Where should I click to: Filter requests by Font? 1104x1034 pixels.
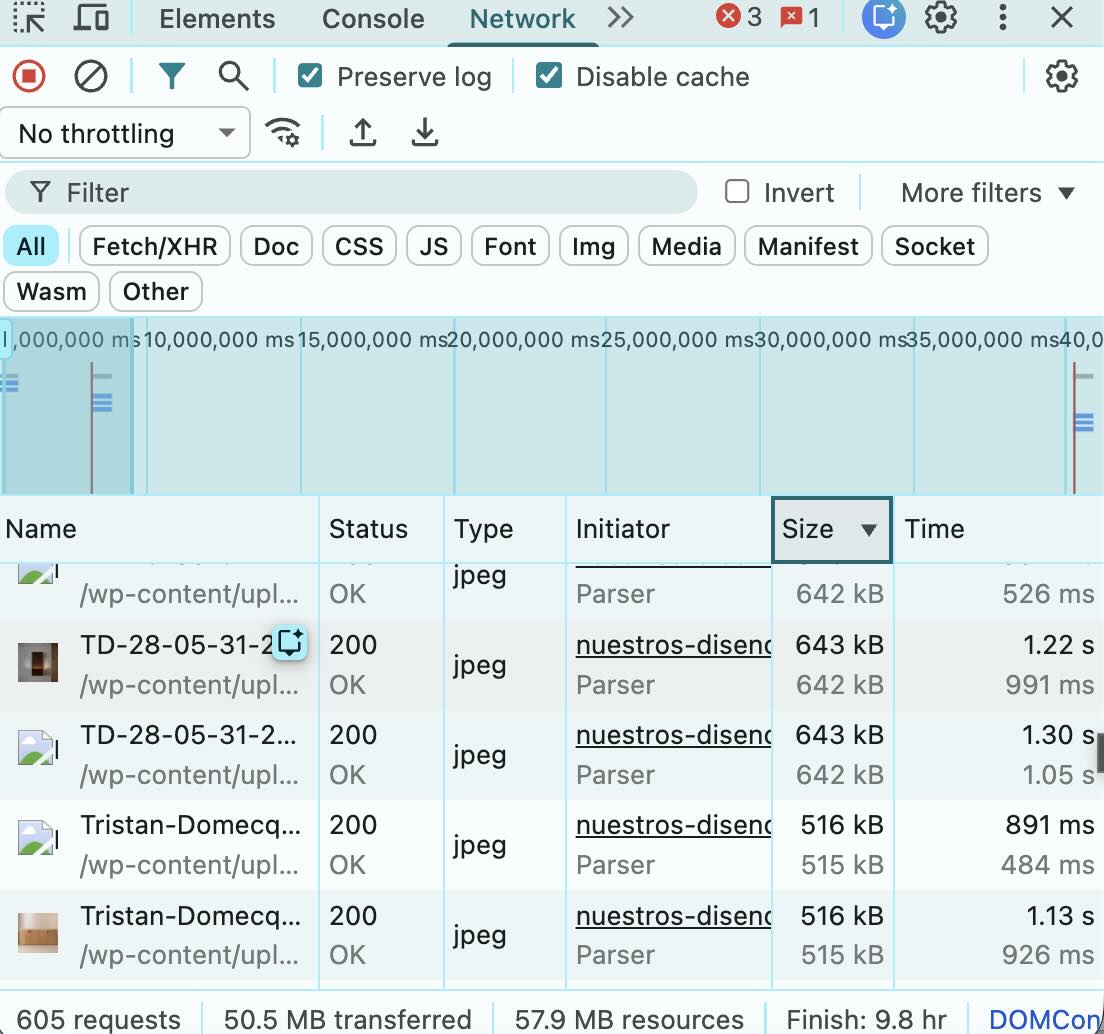tap(510, 246)
